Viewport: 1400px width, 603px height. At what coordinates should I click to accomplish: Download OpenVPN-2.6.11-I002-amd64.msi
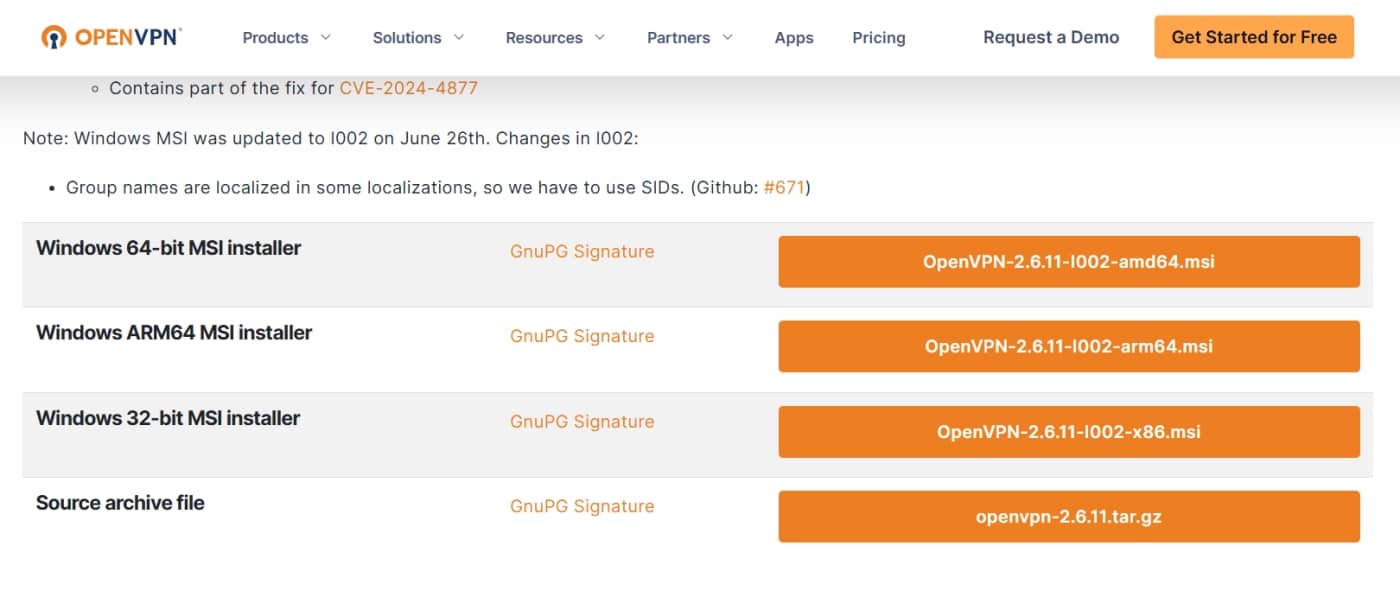[x=1069, y=262]
